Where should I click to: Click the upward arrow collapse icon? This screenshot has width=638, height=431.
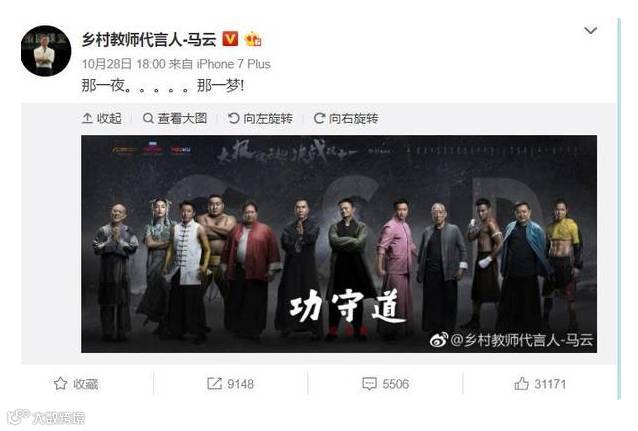[87, 118]
